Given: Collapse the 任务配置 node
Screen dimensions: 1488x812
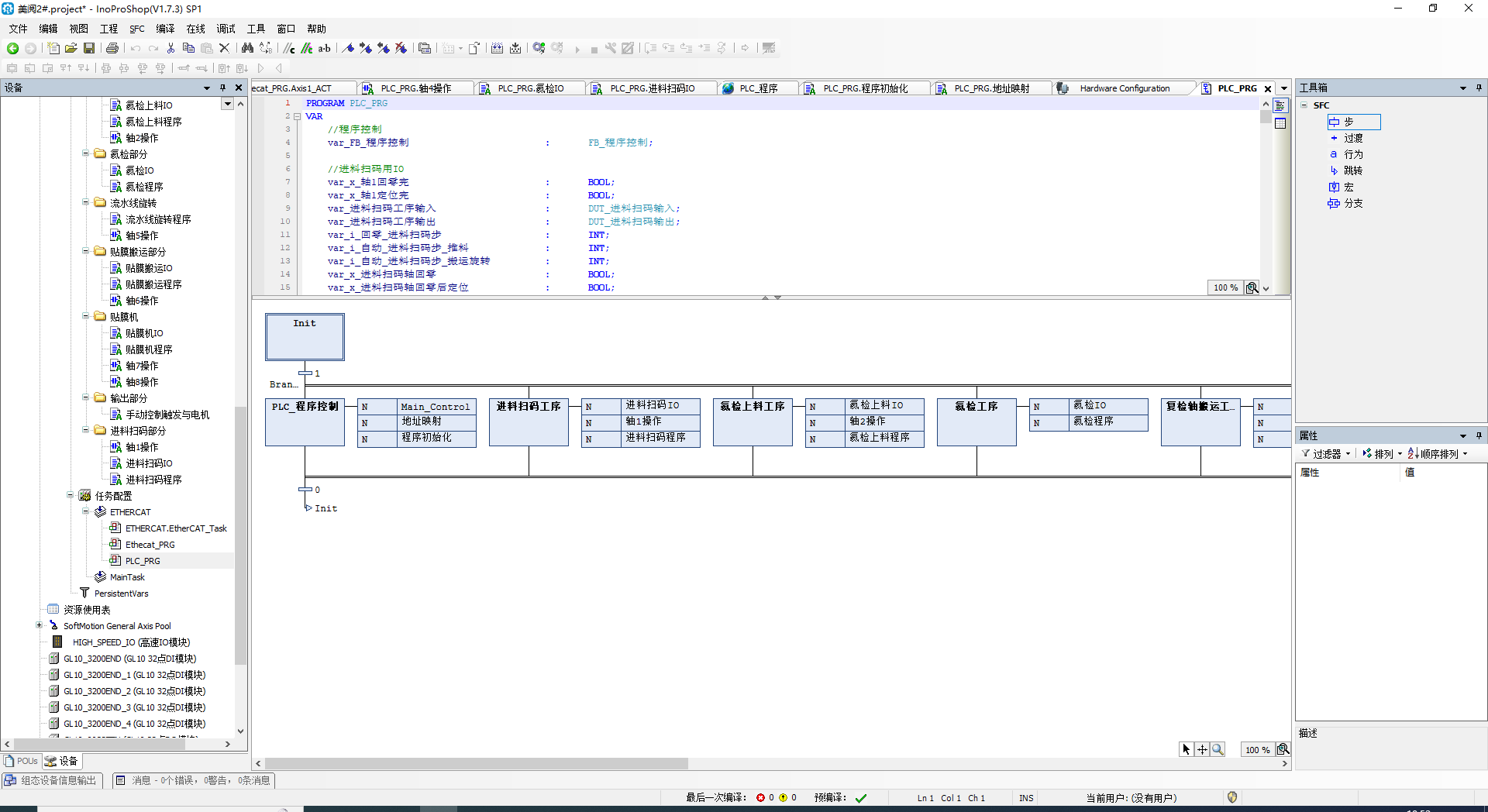Looking at the screenshot, I should point(70,495).
